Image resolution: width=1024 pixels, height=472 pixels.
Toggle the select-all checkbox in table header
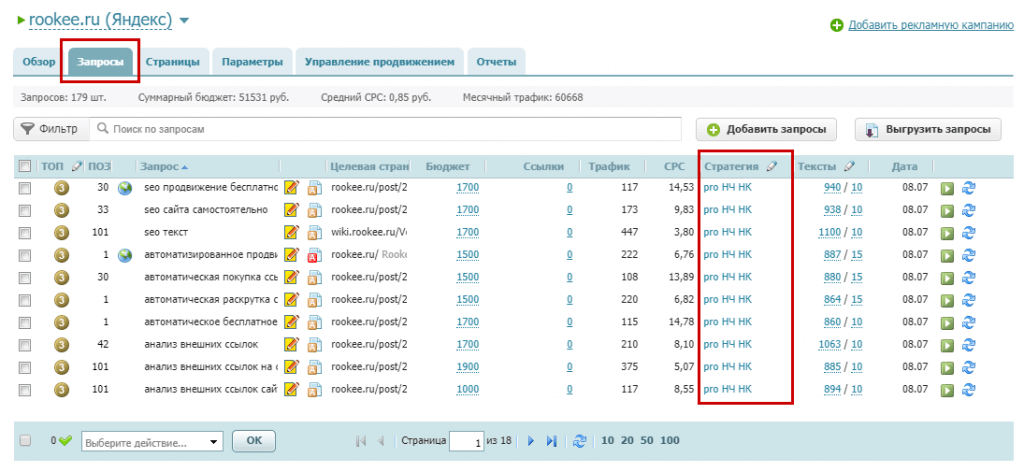click(x=25, y=166)
